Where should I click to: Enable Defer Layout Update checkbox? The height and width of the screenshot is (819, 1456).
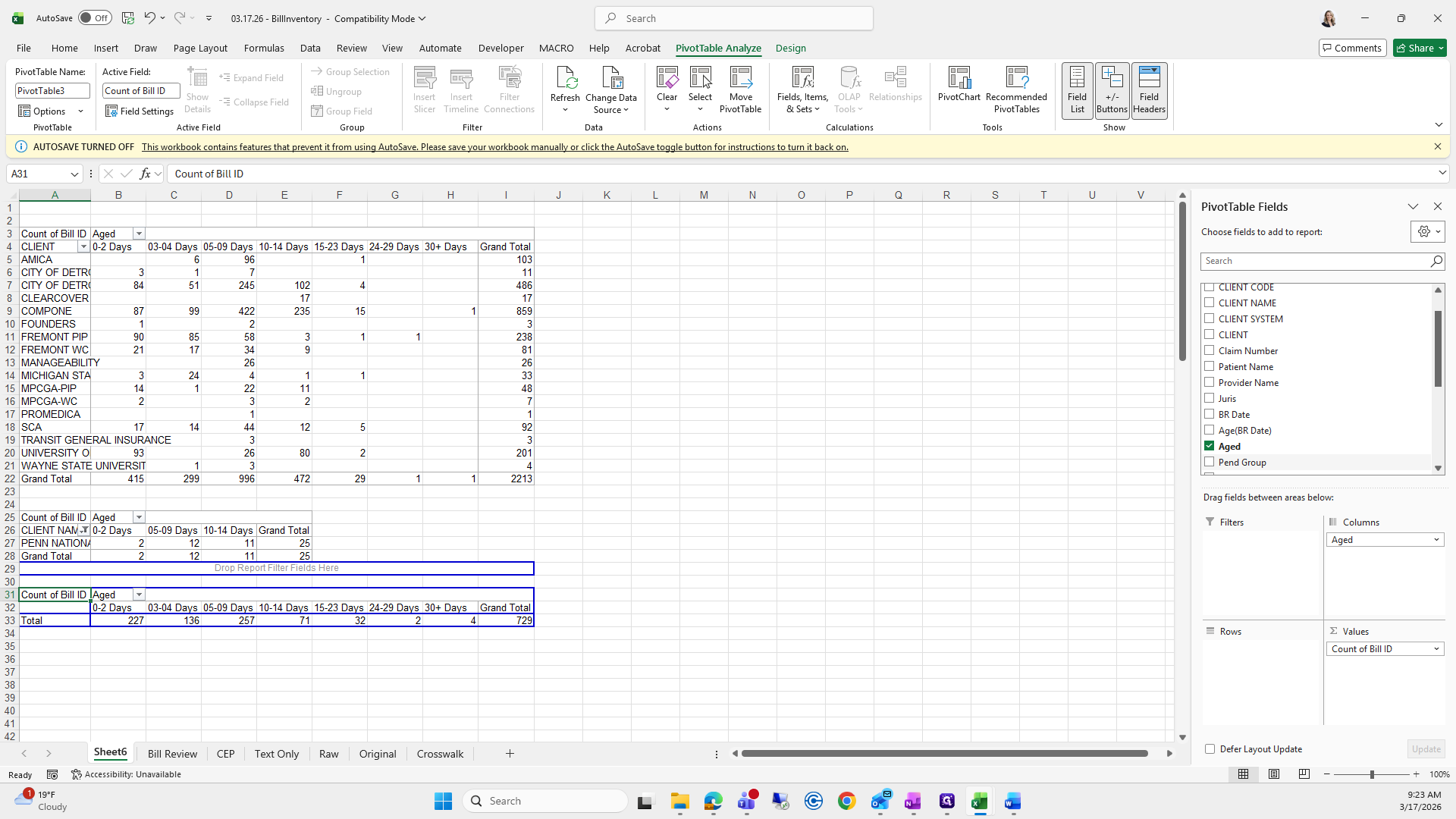click(1210, 748)
